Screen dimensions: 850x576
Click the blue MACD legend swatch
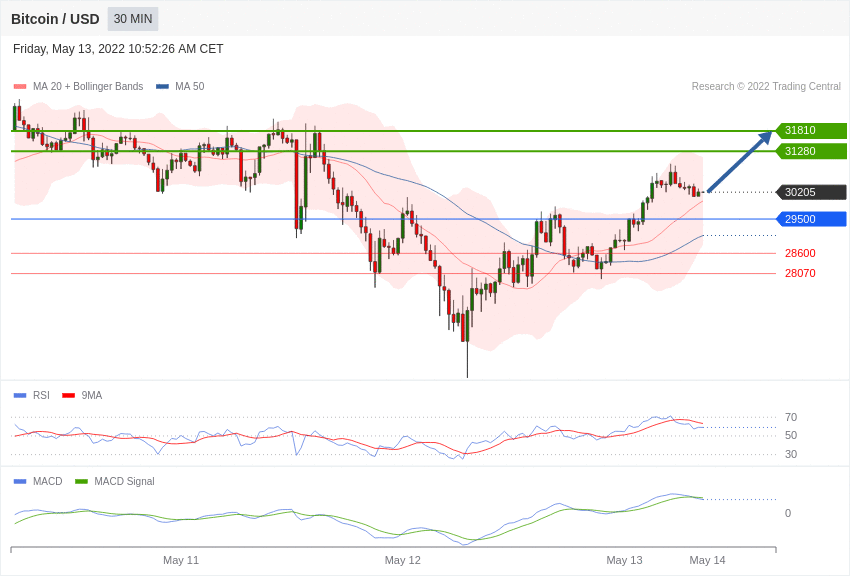[20, 481]
